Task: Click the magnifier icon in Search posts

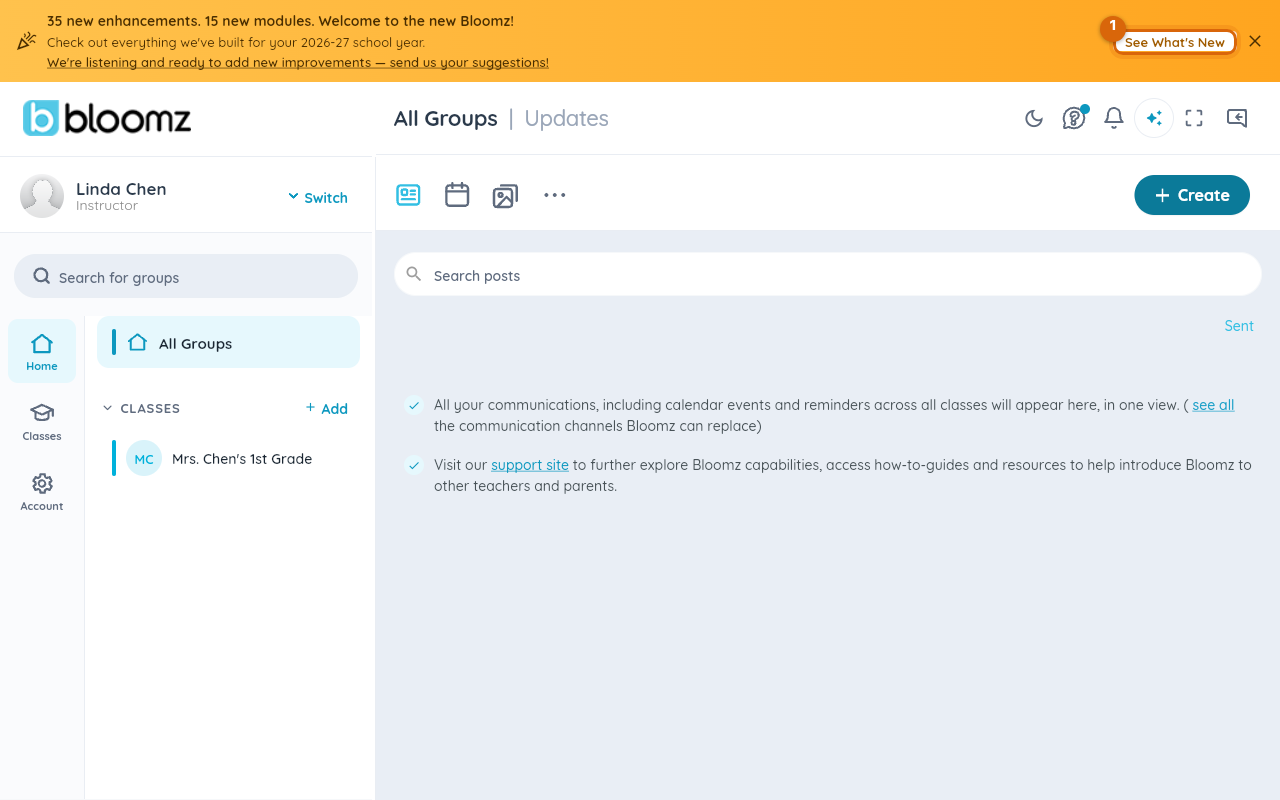Action: [x=414, y=274]
